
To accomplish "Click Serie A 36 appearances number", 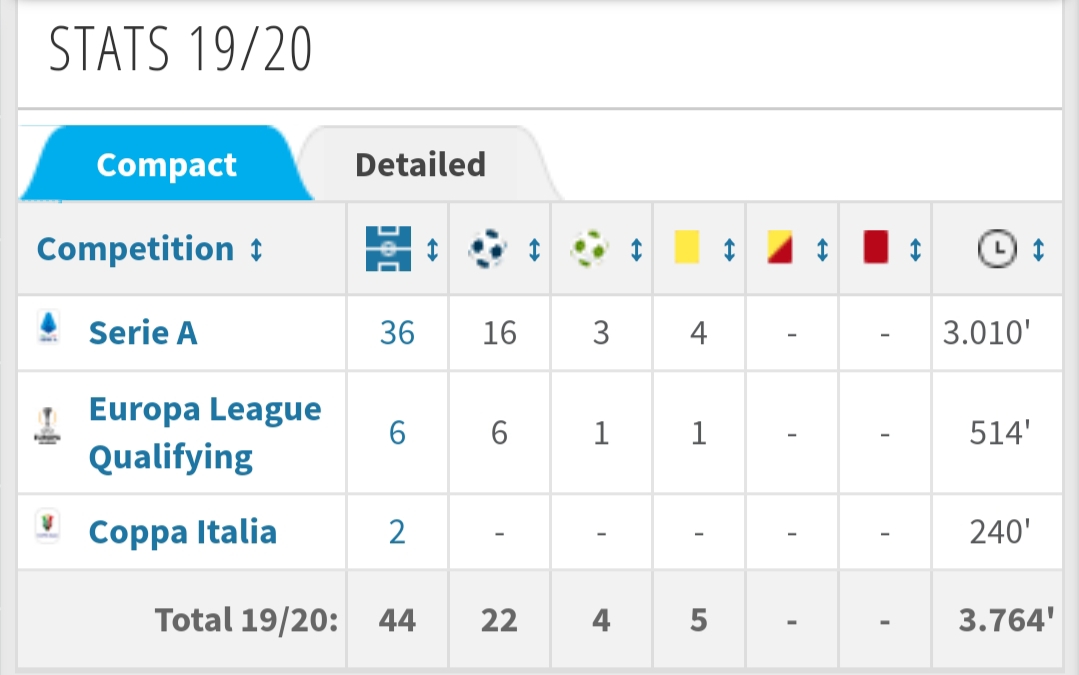I will point(397,332).
